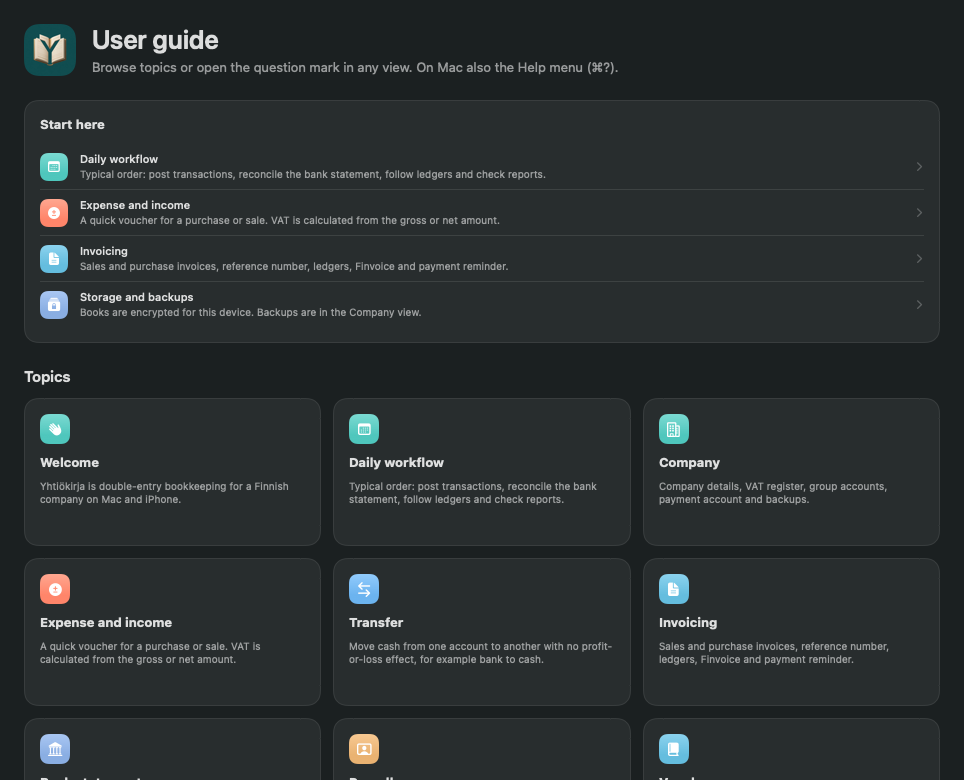
Task: Expand Daily workflow row chevron
Action: coord(919,167)
